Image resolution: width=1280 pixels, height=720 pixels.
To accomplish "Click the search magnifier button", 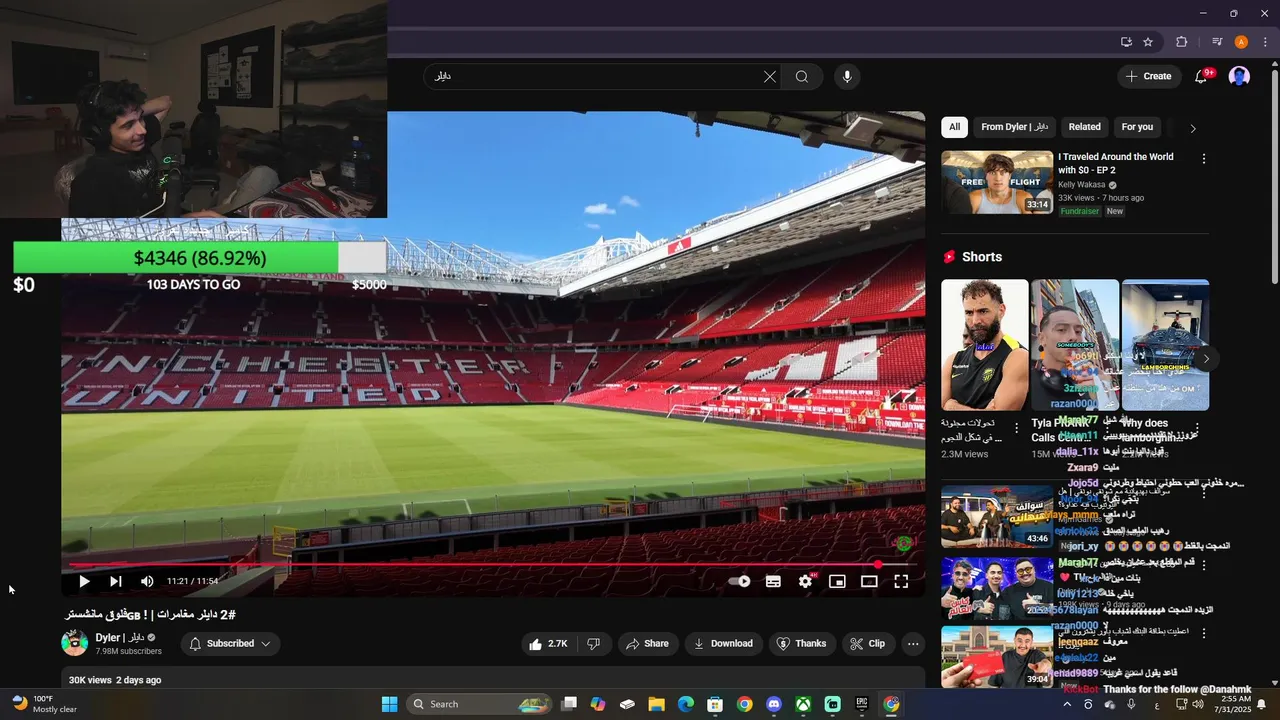I will (802, 76).
